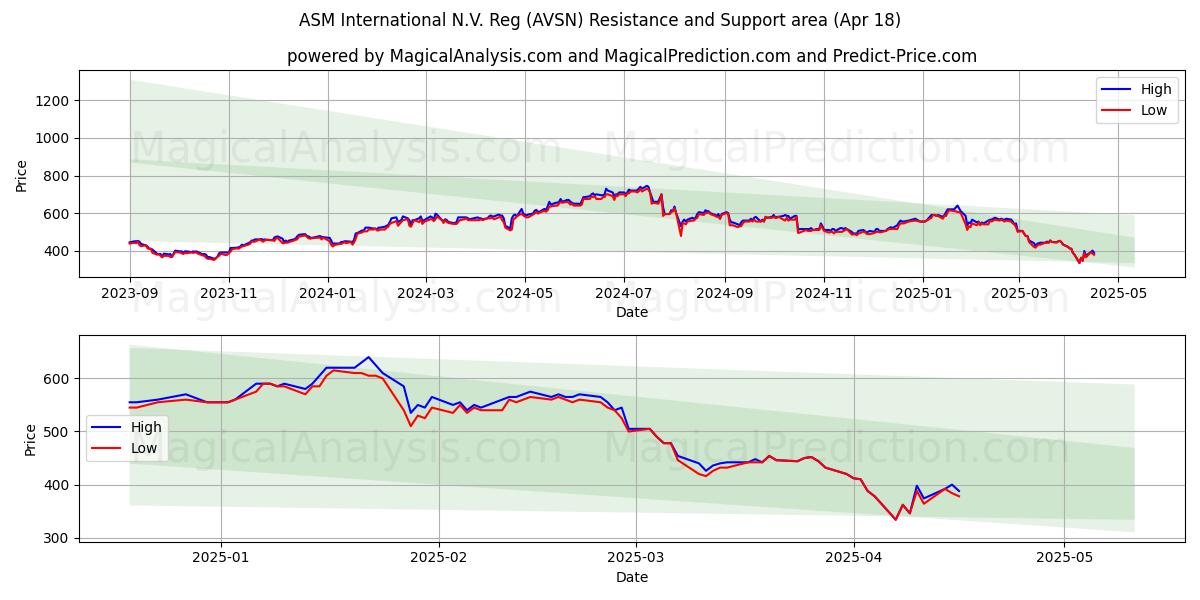Click the '2025-01' tick label on the top chart
The height and width of the screenshot is (600, 1200).
(922, 292)
